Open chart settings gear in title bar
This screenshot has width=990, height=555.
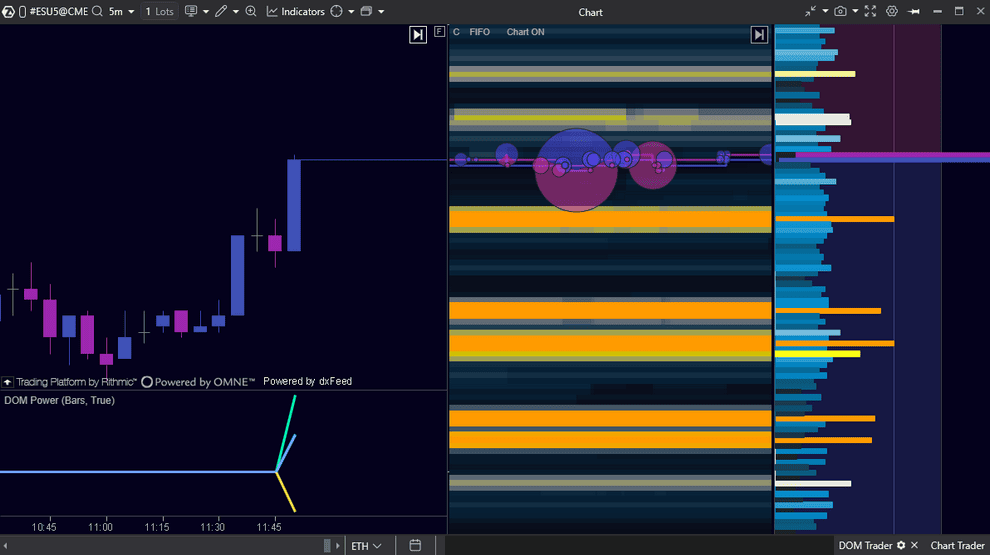pyautogui.click(x=892, y=12)
